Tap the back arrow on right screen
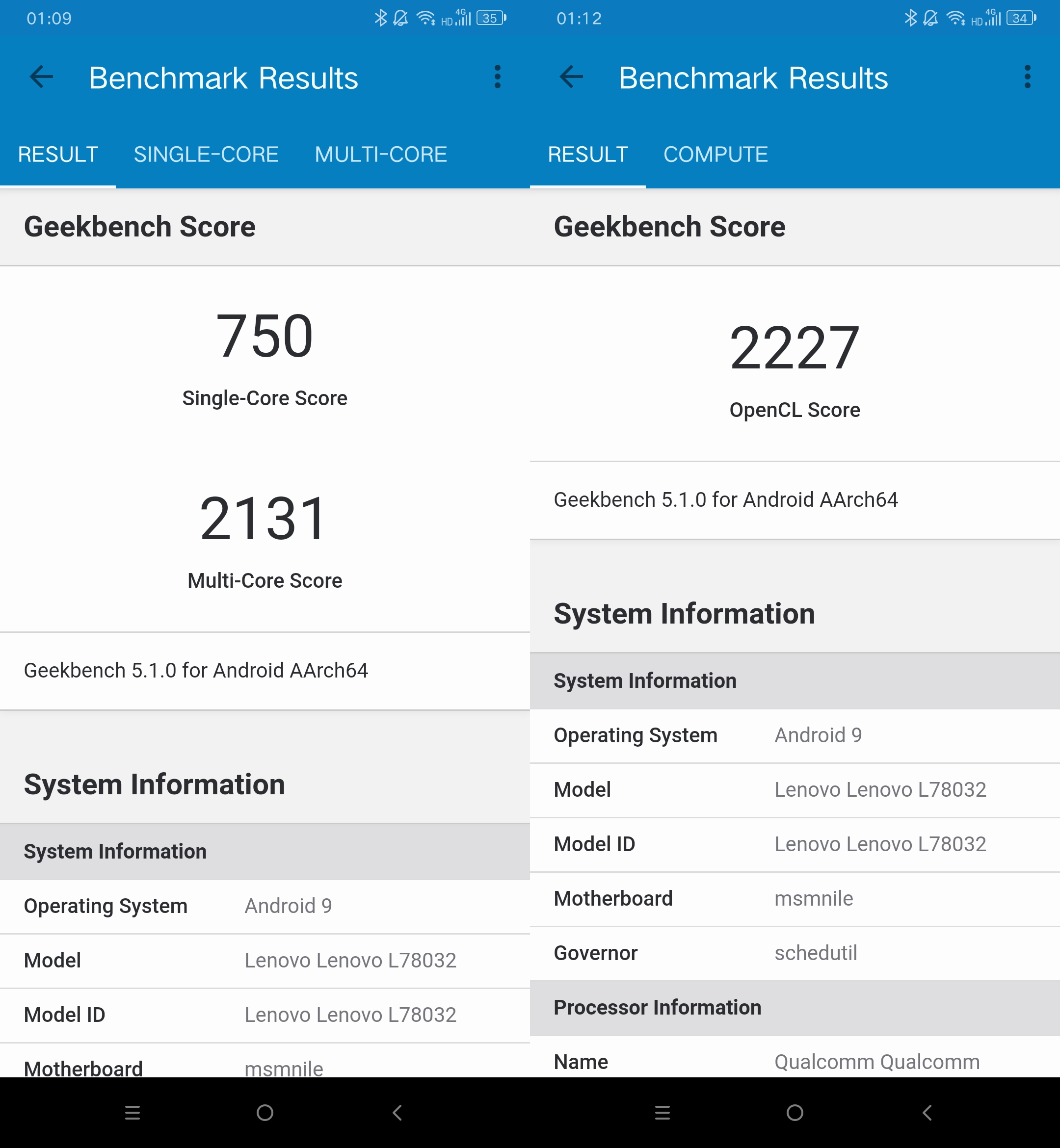Screen dimensions: 1060x1148 571,77
